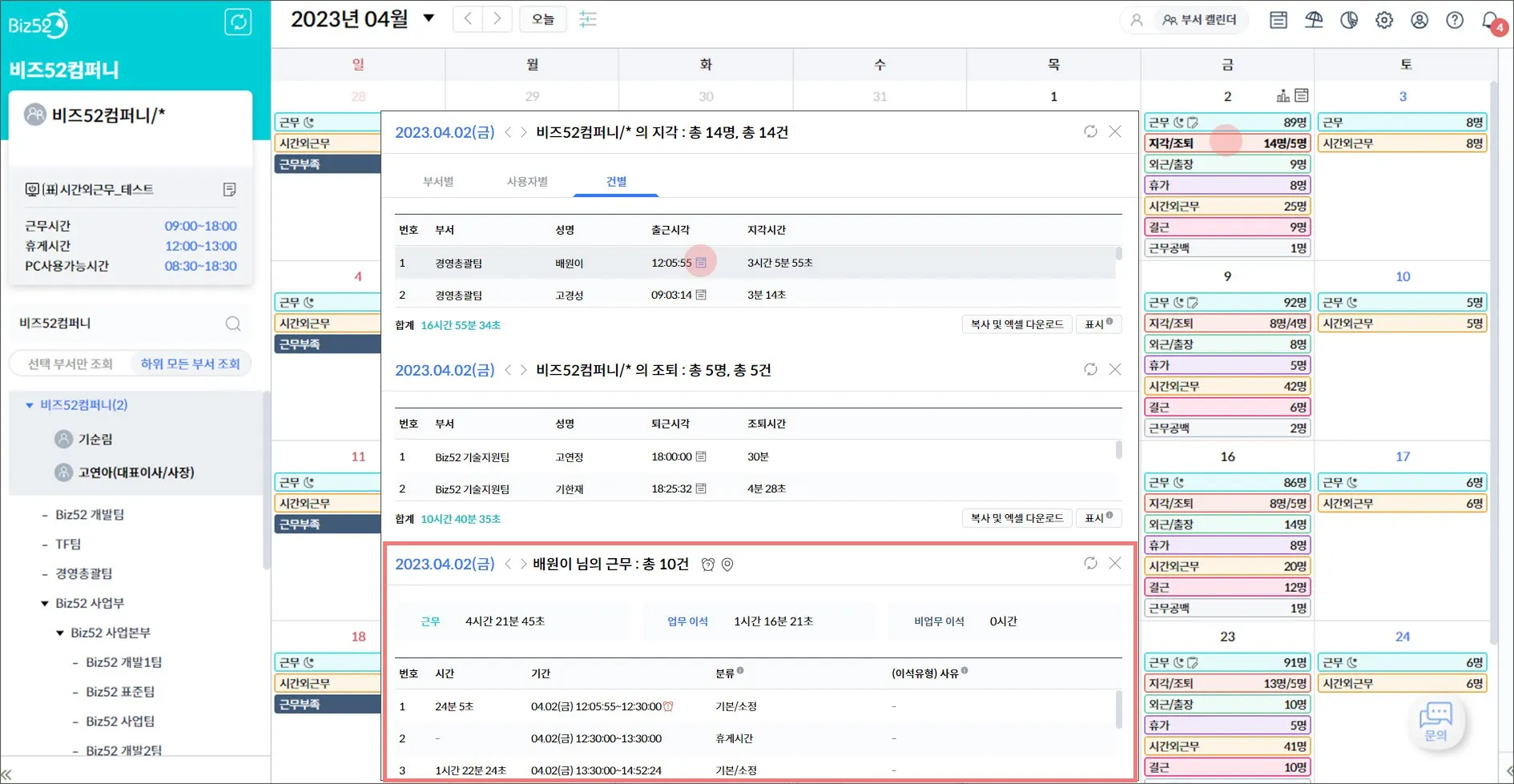Select Biz52 개발1팀 in department tree

(x=124, y=662)
